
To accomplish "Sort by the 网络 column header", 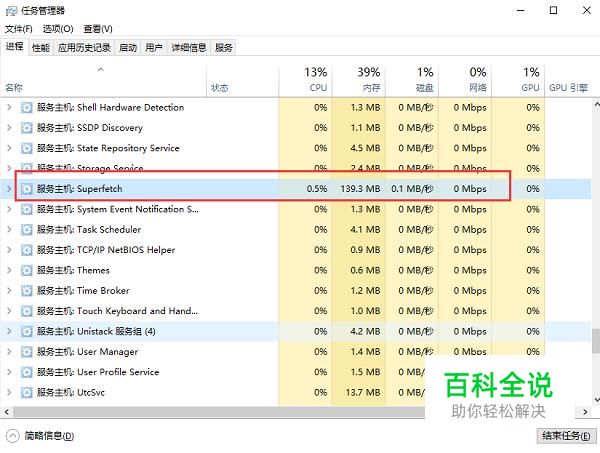I will tap(465, 80).
